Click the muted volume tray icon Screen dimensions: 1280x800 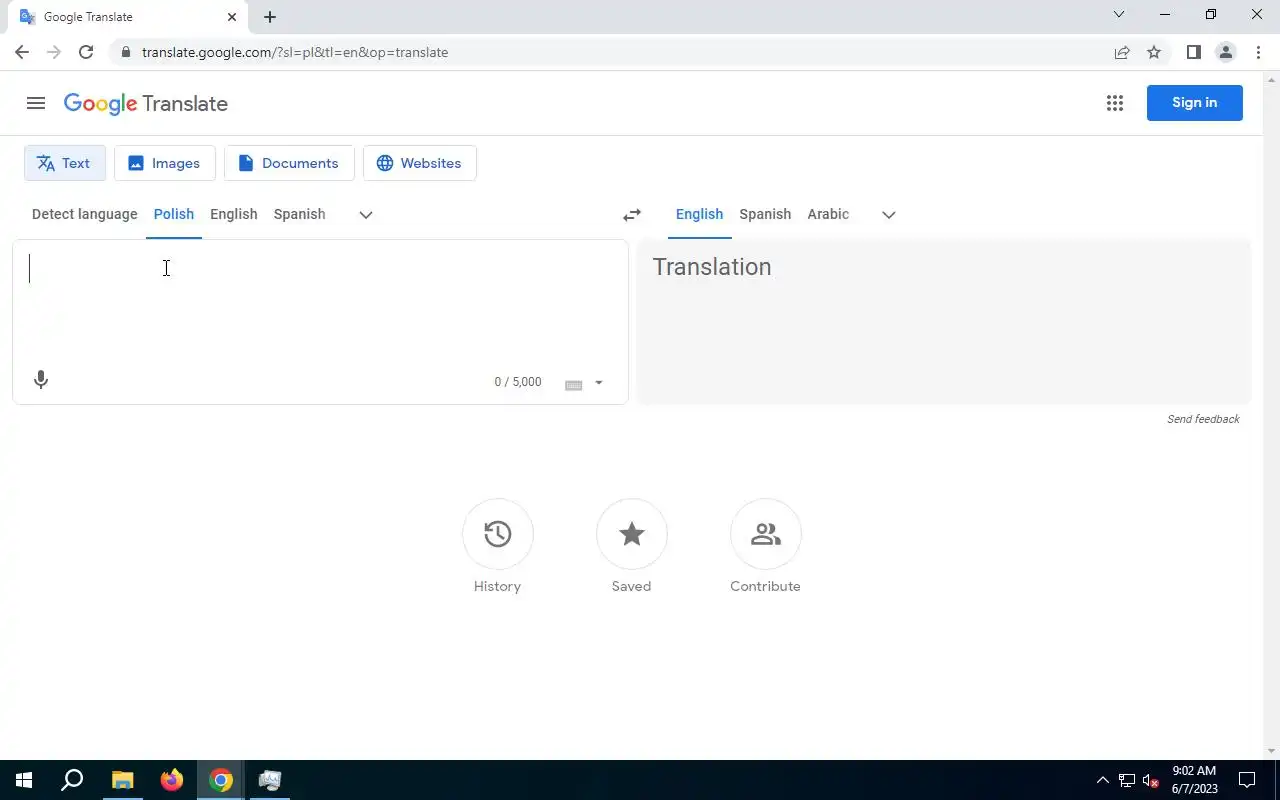[1150, 781]
